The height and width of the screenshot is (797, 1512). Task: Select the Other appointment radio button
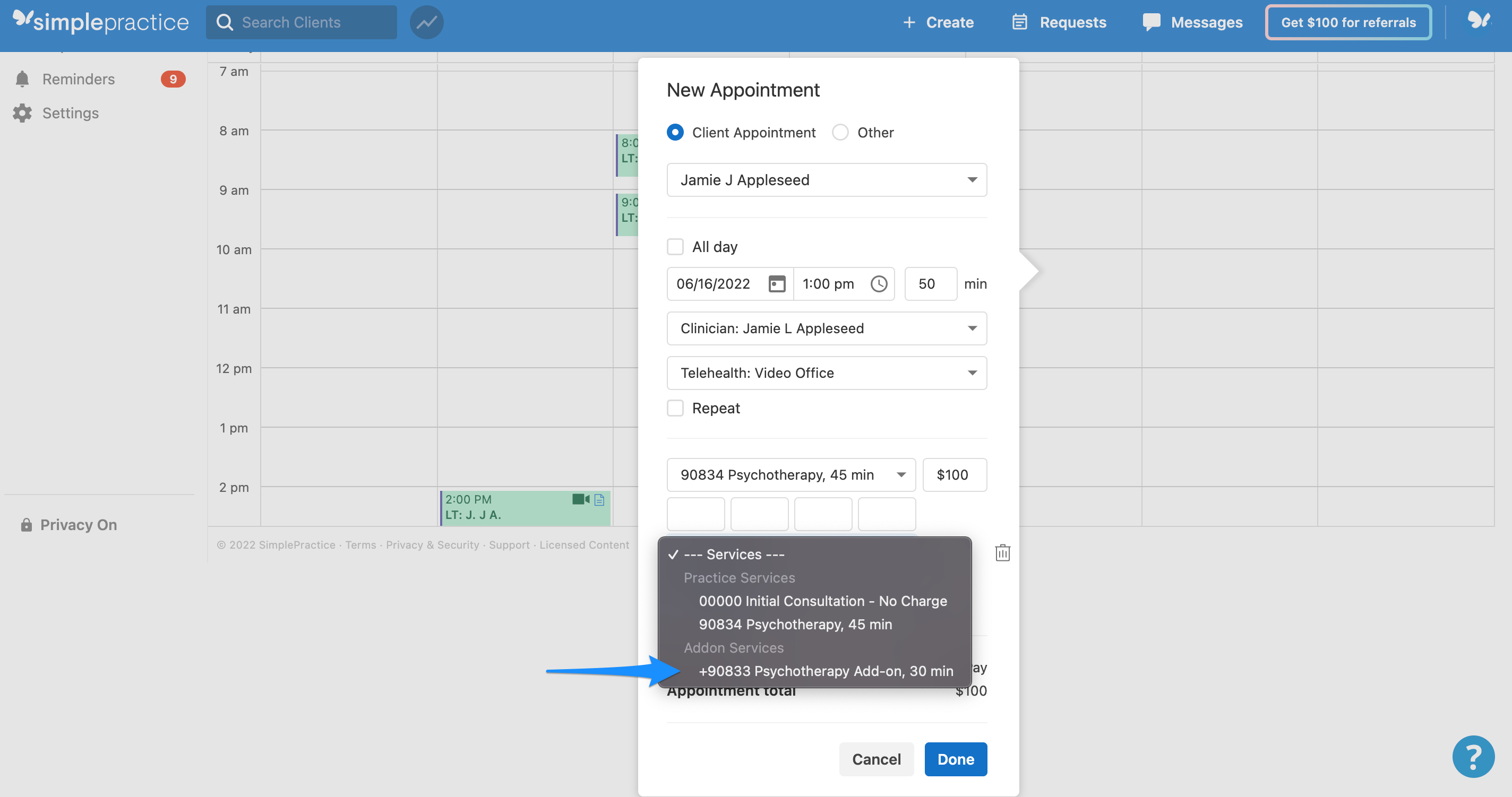[x=840, y=132]
